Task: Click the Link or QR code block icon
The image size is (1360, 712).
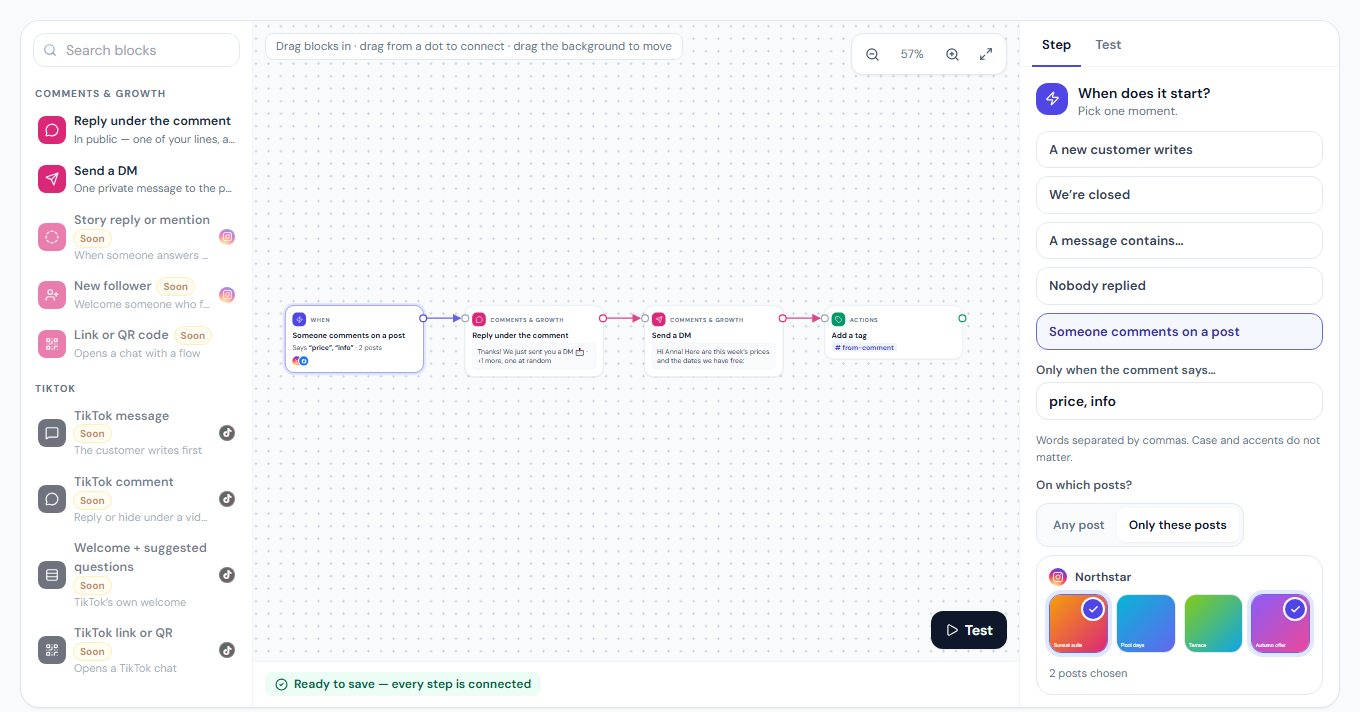Action: coord(52,344)
